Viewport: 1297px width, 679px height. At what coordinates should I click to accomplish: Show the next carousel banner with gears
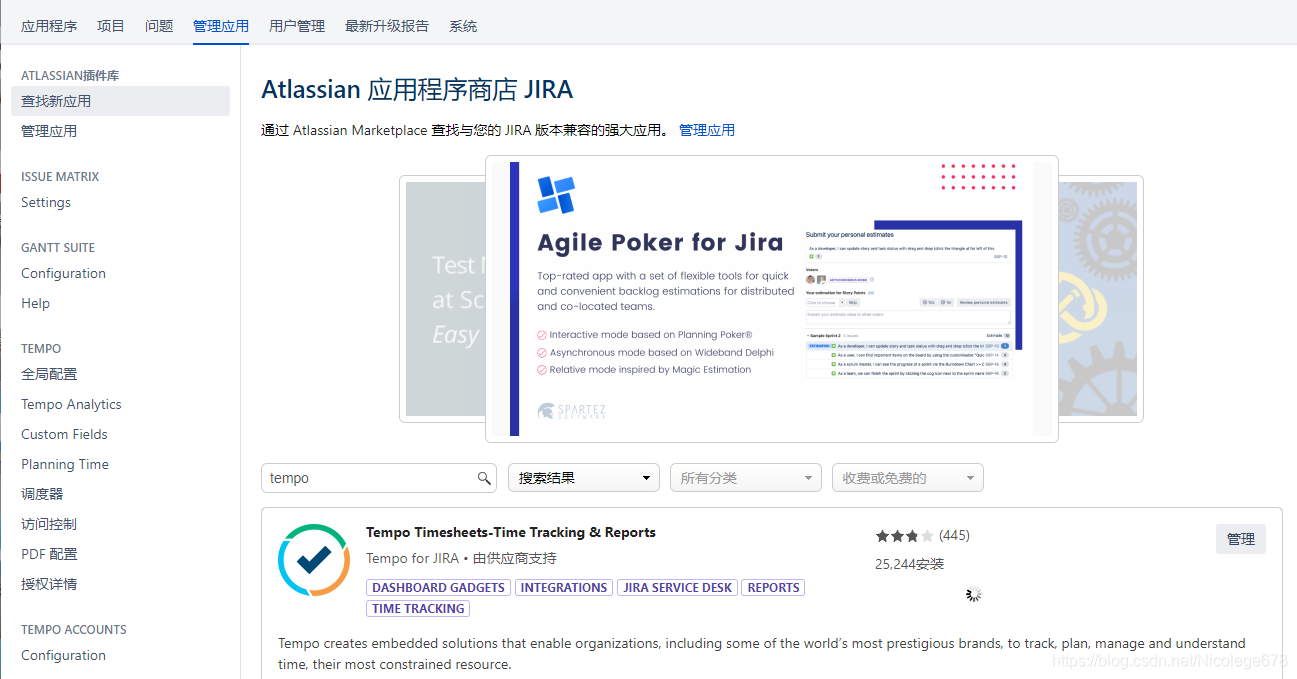(1100, 298)
